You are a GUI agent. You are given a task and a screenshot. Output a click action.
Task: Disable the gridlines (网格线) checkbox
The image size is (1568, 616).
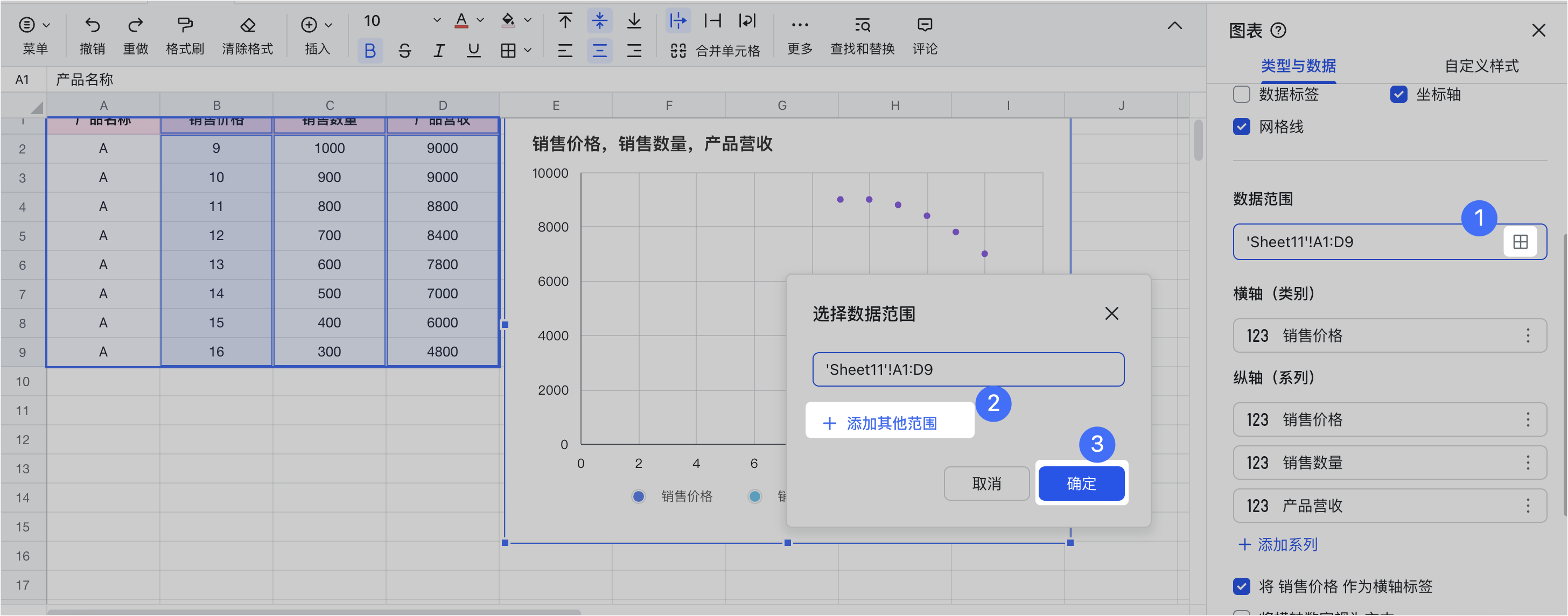(1241, 127)
